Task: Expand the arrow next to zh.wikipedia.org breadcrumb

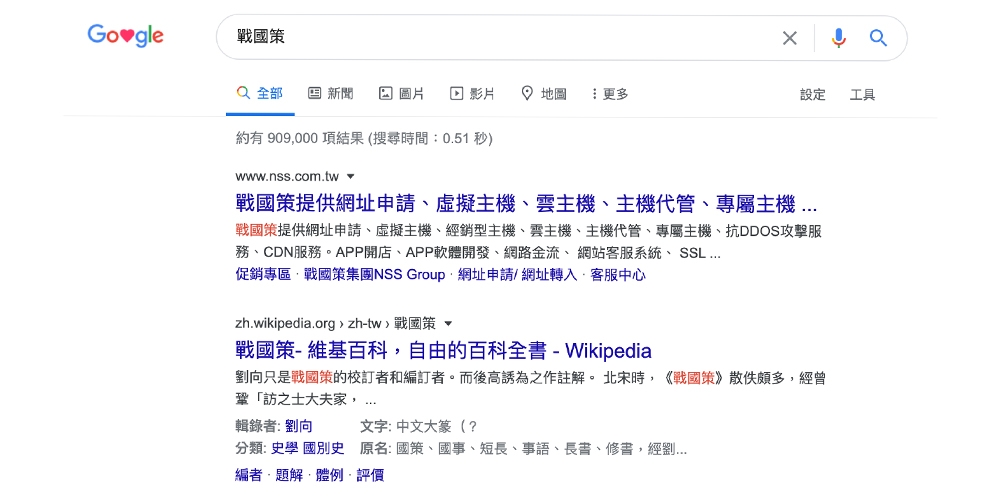Action: point(448,323)
